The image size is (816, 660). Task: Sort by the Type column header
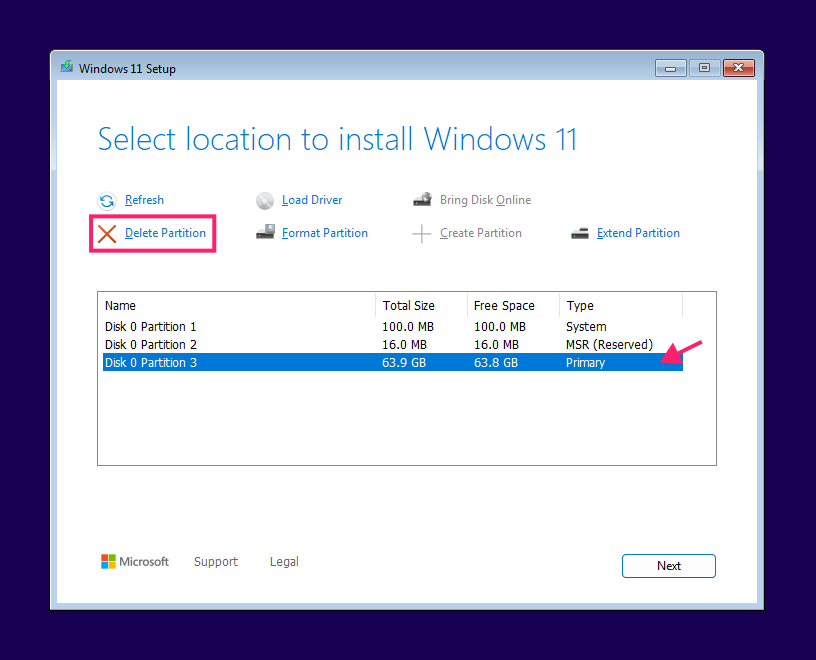620,306
